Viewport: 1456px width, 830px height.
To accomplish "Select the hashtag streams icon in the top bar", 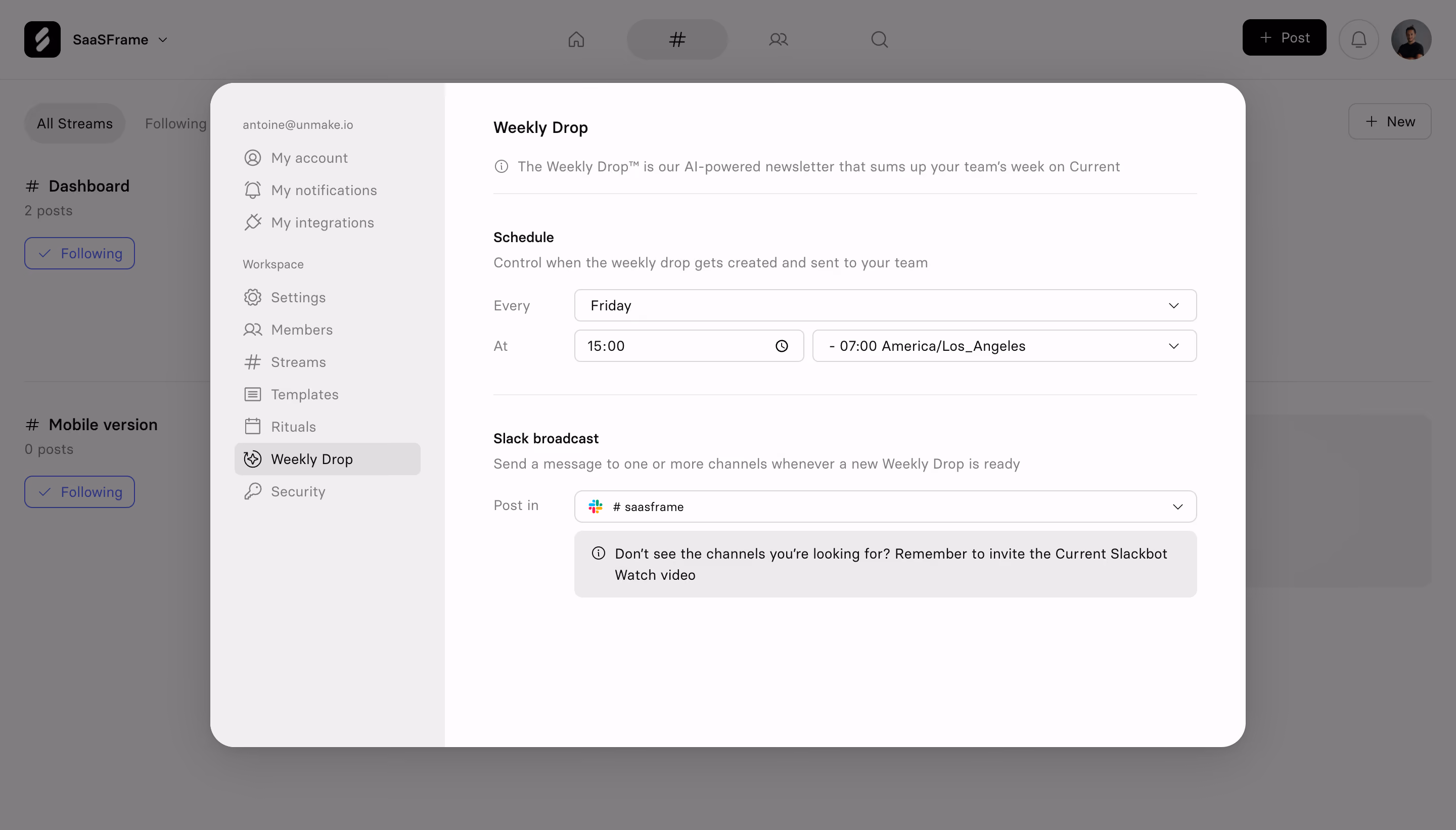I will (677, 39).
